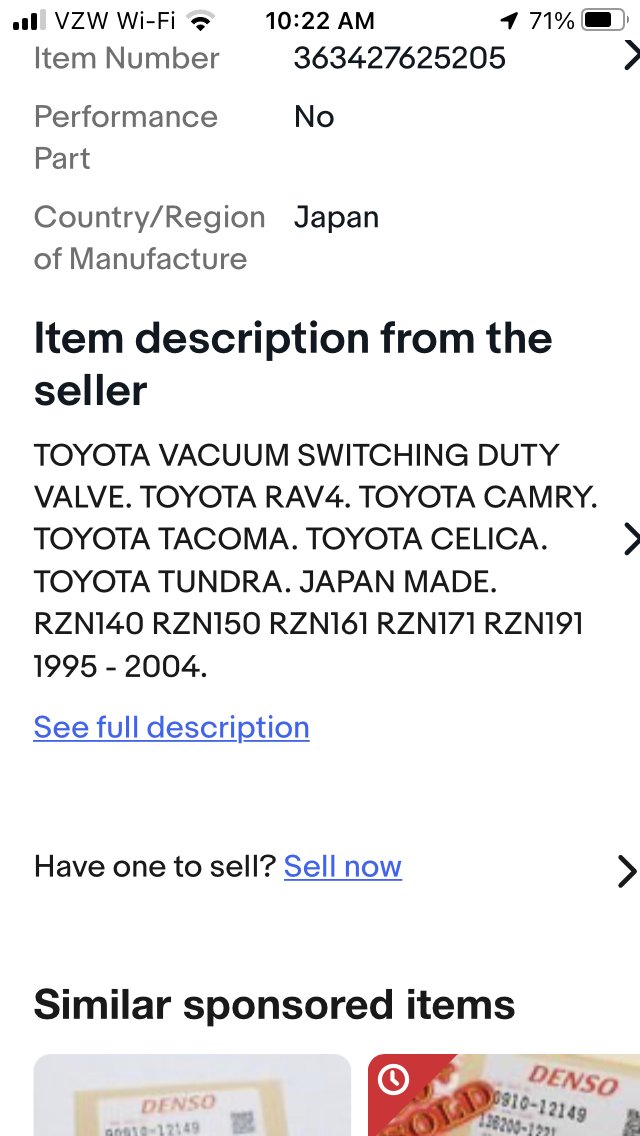Tap the cellular signal bars icon
The image size is (640, 1136).
tap(30, 21)
